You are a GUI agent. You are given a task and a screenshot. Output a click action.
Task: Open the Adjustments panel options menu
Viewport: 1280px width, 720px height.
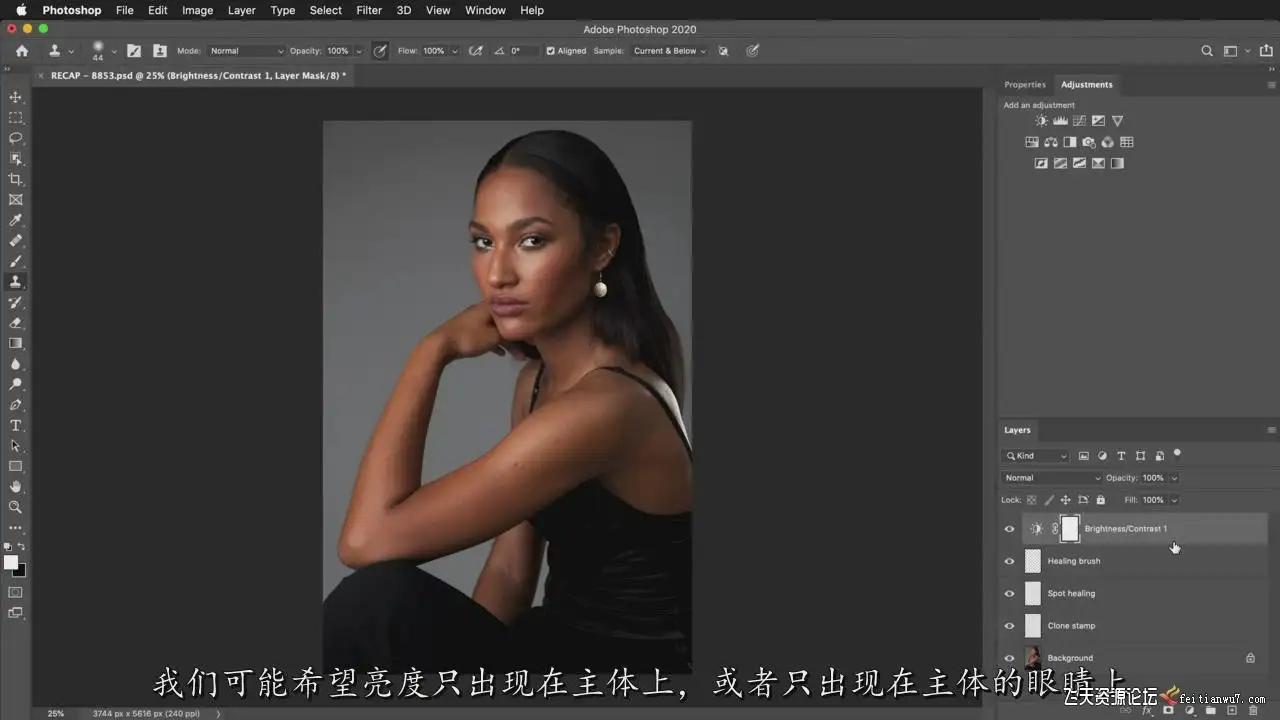(1271, 85)
